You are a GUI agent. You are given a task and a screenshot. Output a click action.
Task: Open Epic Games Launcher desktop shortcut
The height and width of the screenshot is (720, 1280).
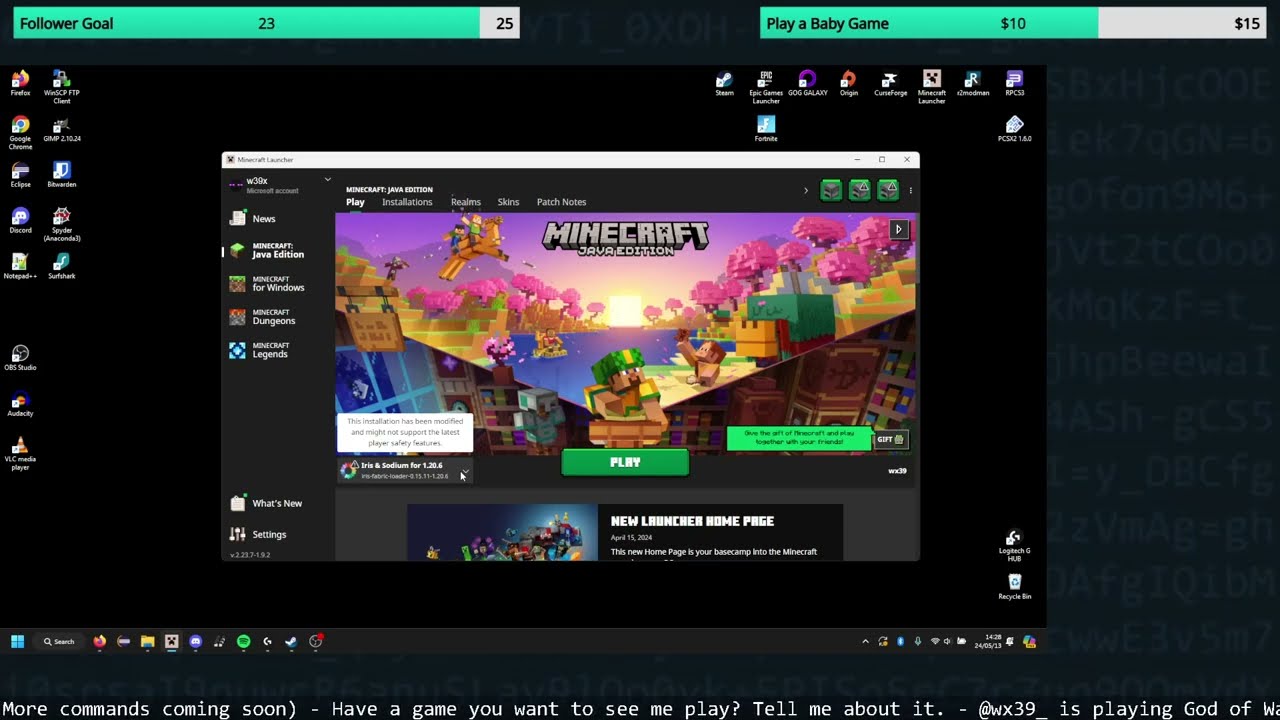tap(766, 86)
